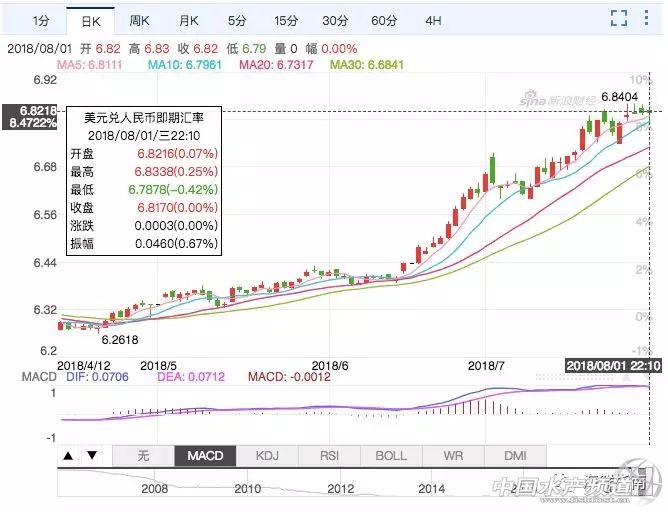
Task: Enable the KDJ indicator
Action: [x=267, y=456]
